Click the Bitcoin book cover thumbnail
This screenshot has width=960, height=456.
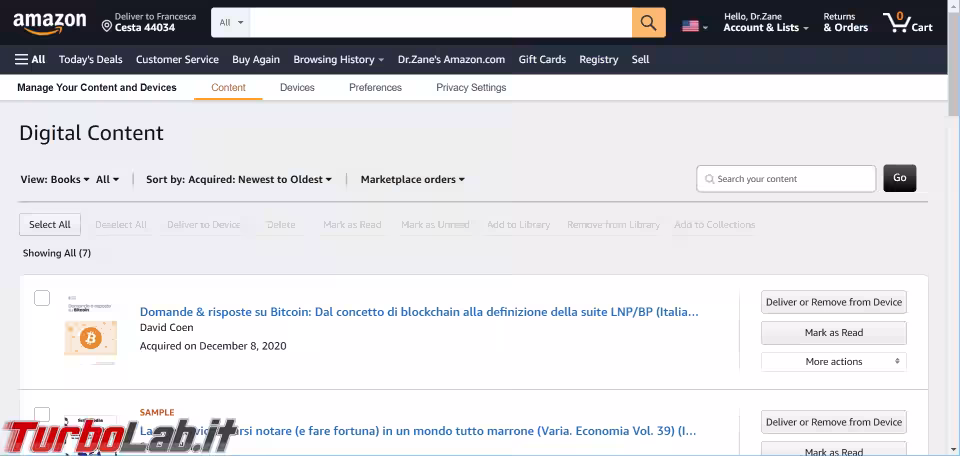(x=90, y=331)
